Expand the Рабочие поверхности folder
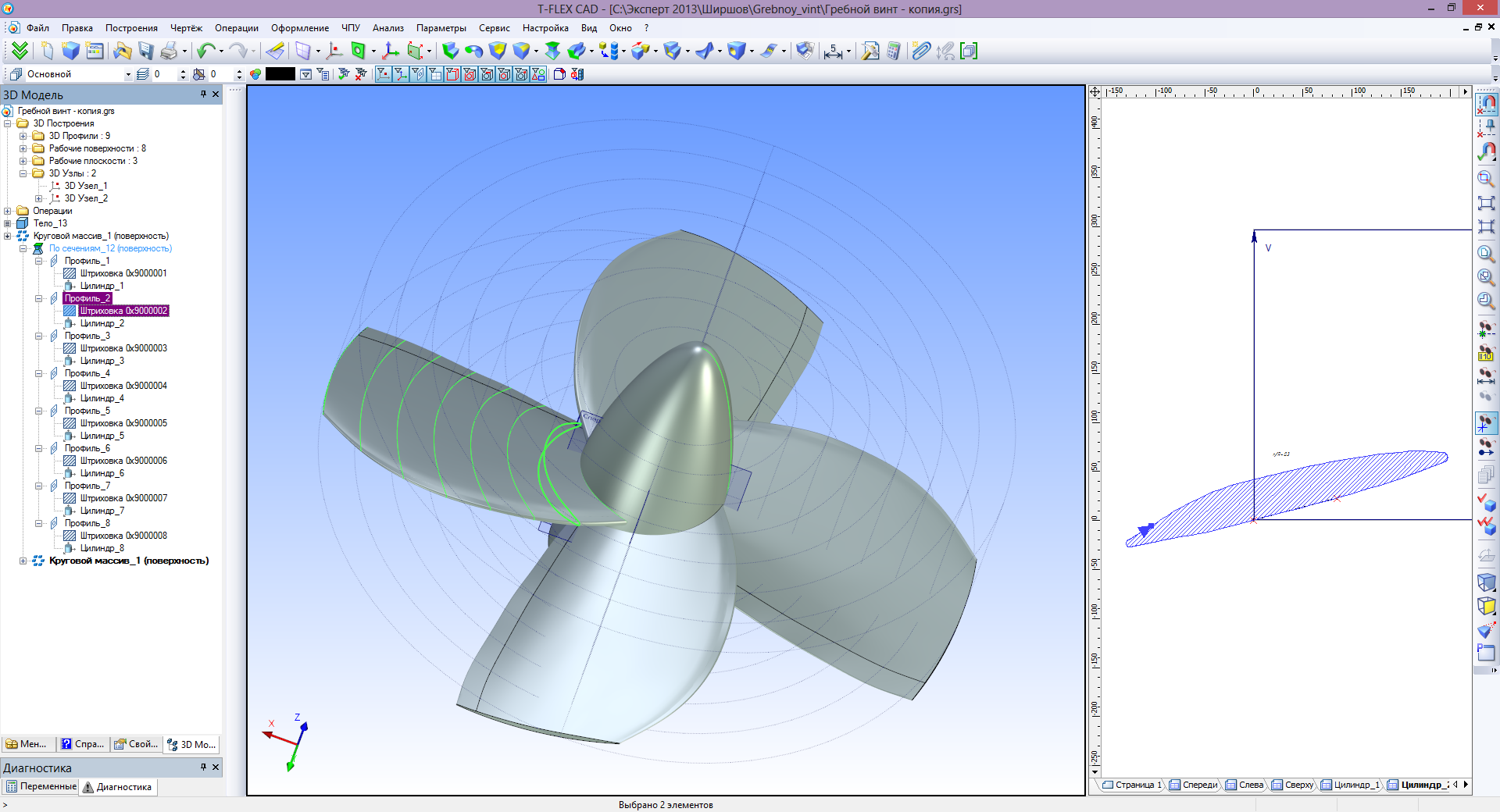Screen dimensions: 1500x812 pos(23,148)
